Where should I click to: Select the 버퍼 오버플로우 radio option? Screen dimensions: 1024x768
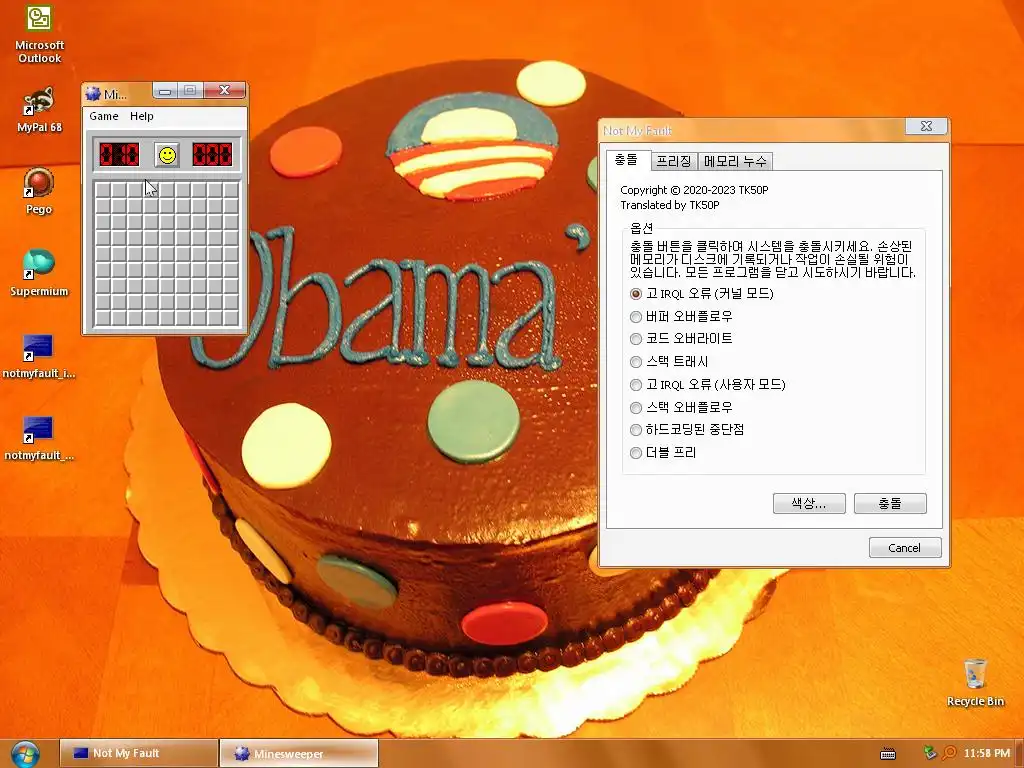[635, 317]
